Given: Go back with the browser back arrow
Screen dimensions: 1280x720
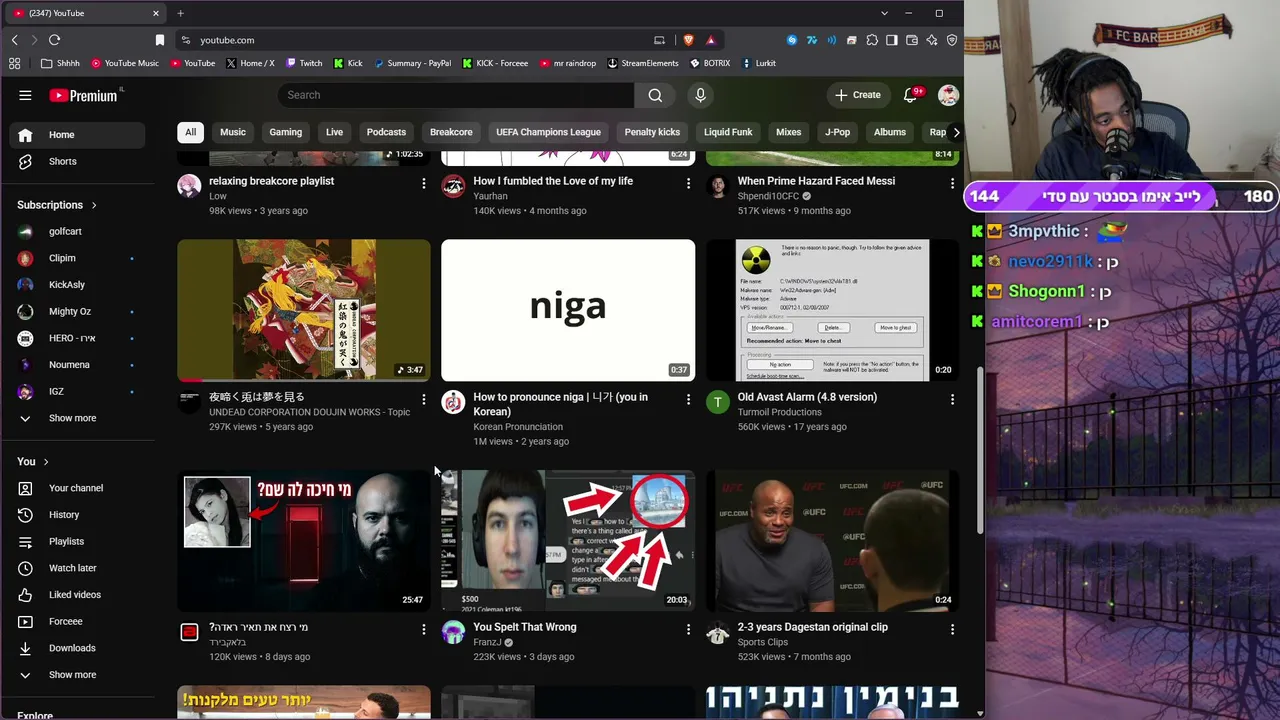Looking at the screenshot, I should [14, 40].
